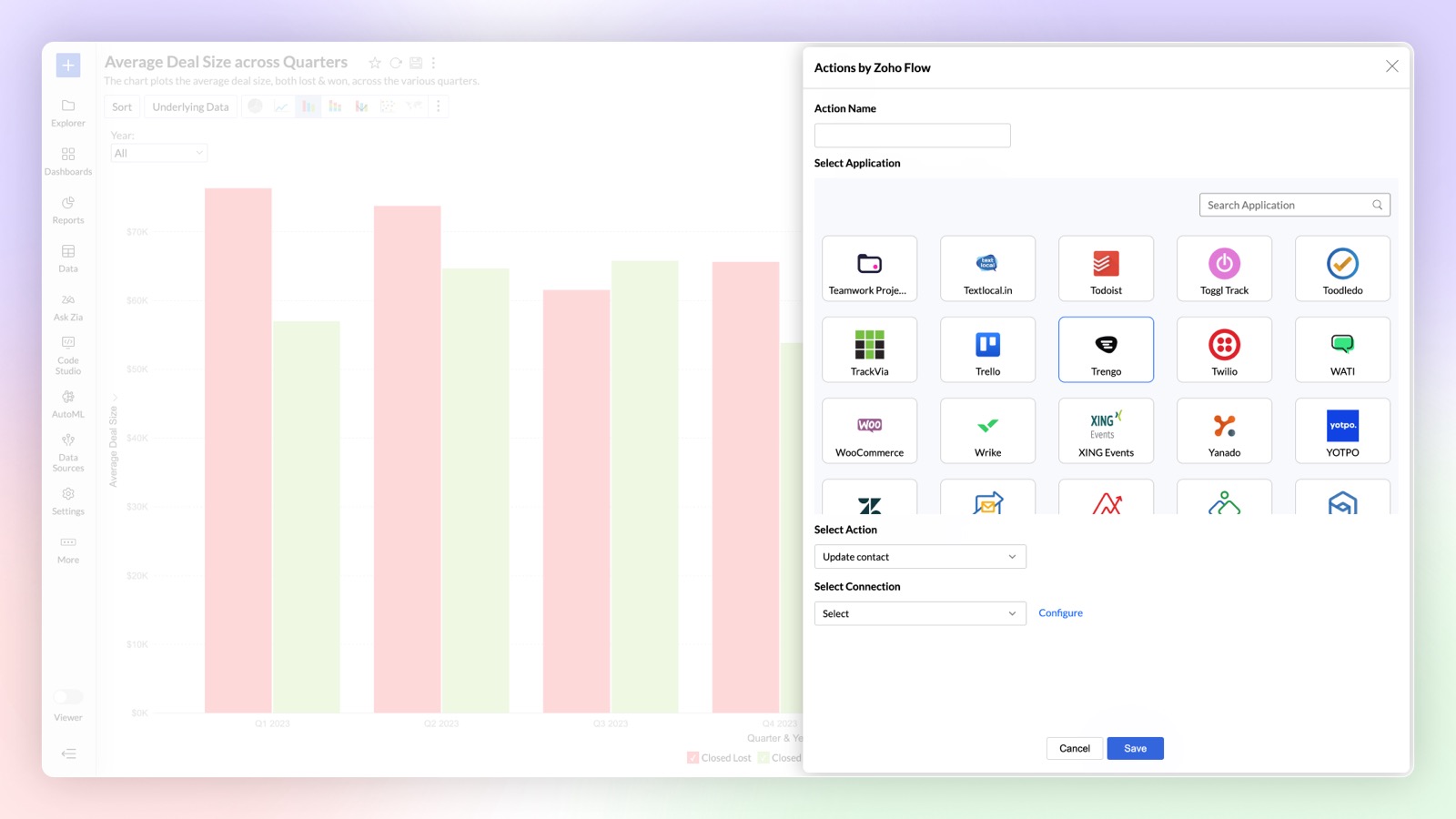1456x819 pixels.
Task: Pick the WATI application tile
Action: click(1342, 349)
